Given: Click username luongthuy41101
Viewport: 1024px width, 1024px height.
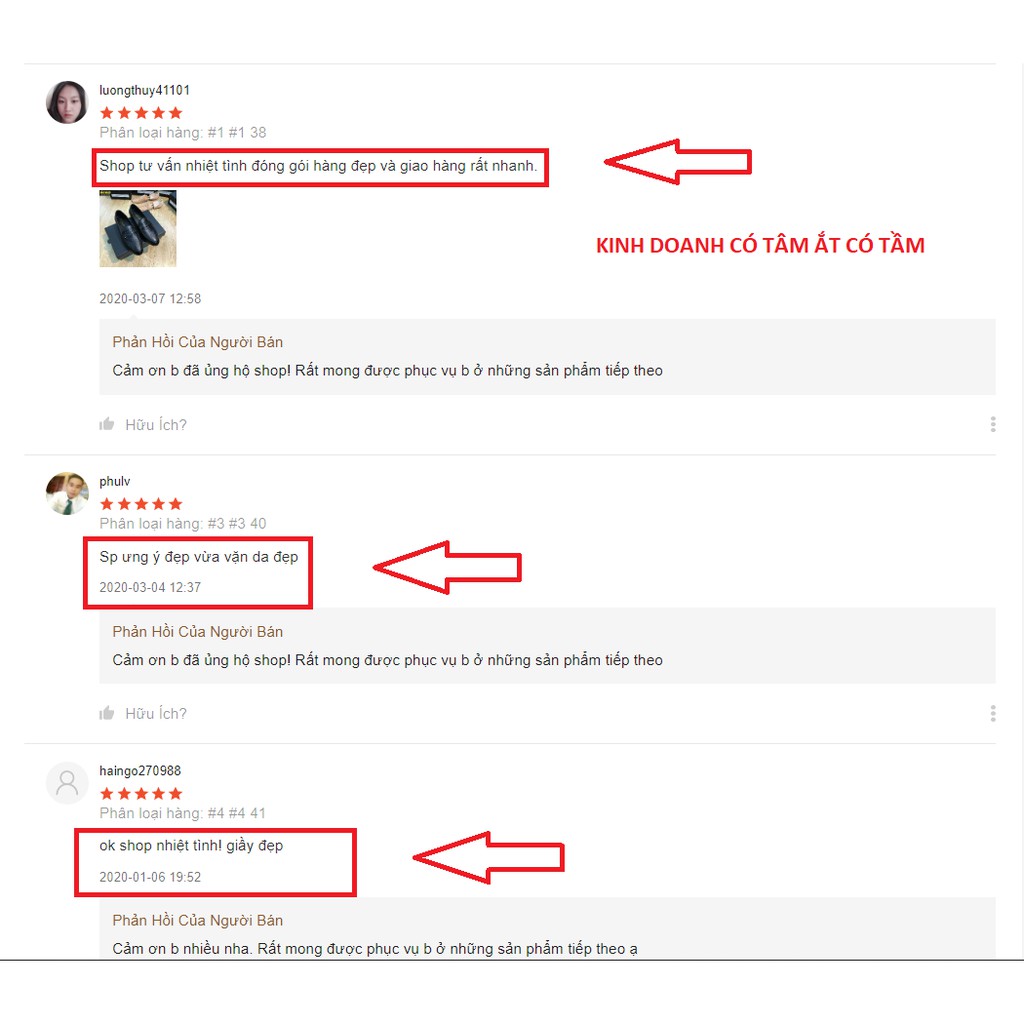Looking at the screenshot, I should (144, 90).
